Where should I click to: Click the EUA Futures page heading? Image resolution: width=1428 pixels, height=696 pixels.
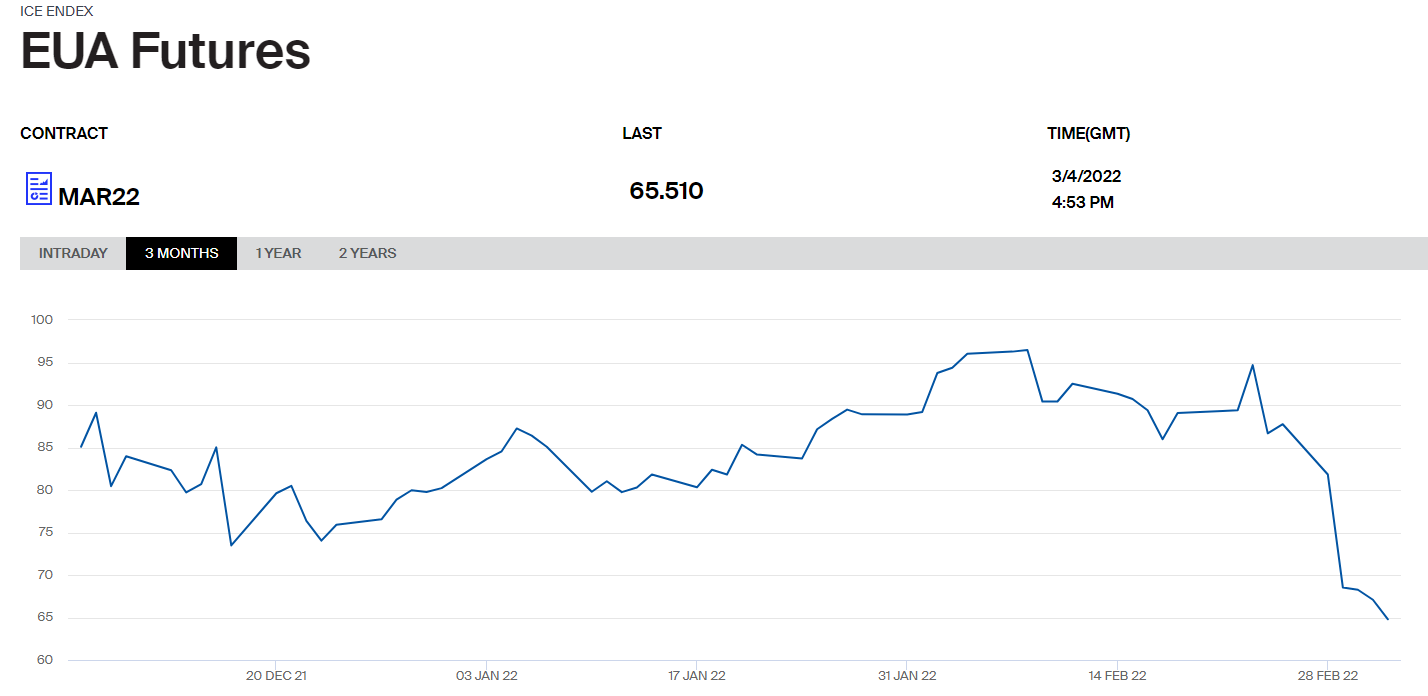[x=165, y=51]
